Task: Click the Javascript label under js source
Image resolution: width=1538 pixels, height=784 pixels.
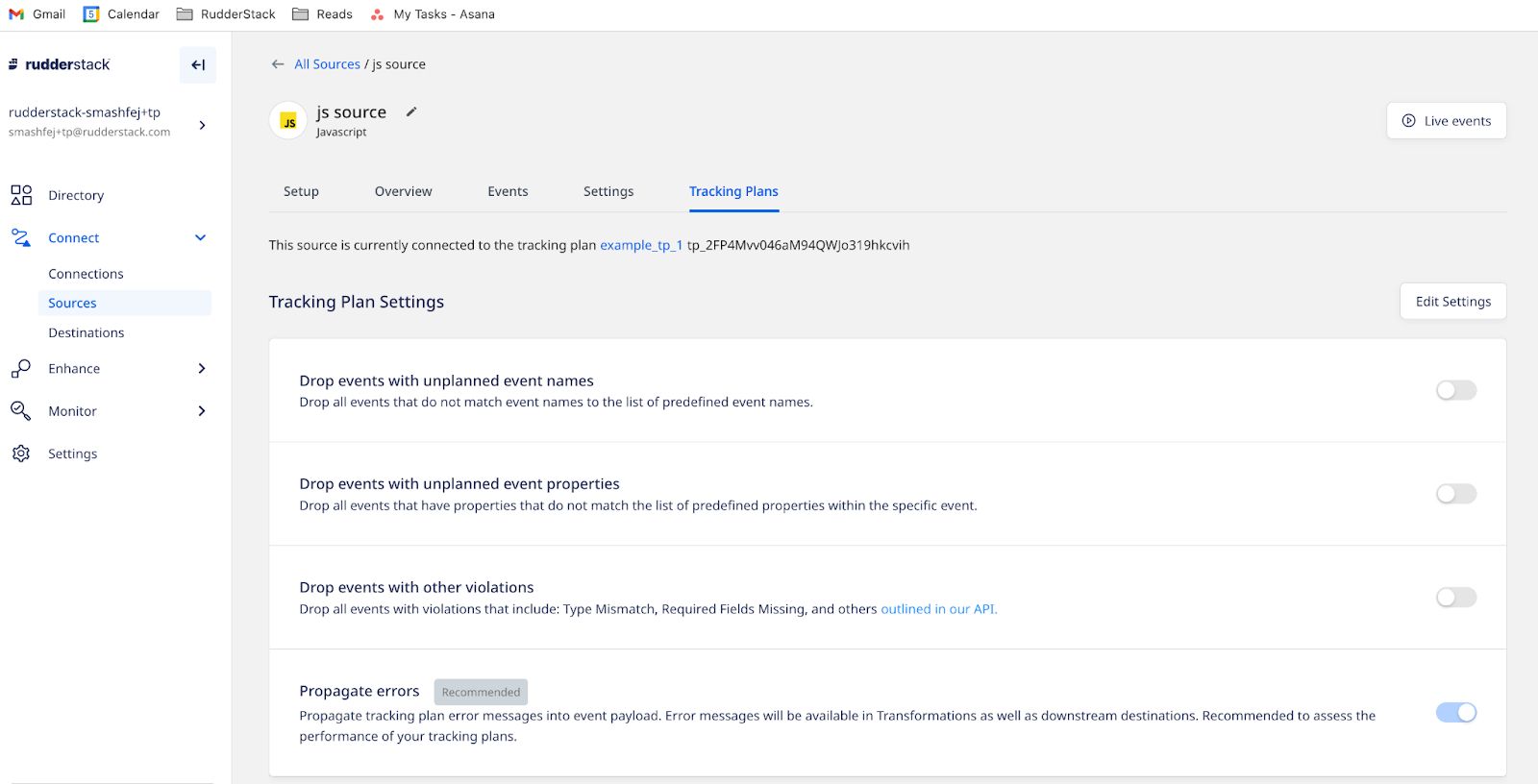Action: coord(341,133)
